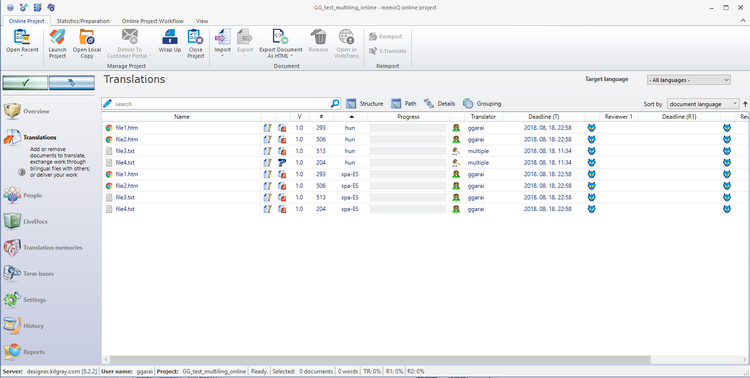Click the sort direction arrow
This screenshot has height=378, width=750.
pos(745,104)
